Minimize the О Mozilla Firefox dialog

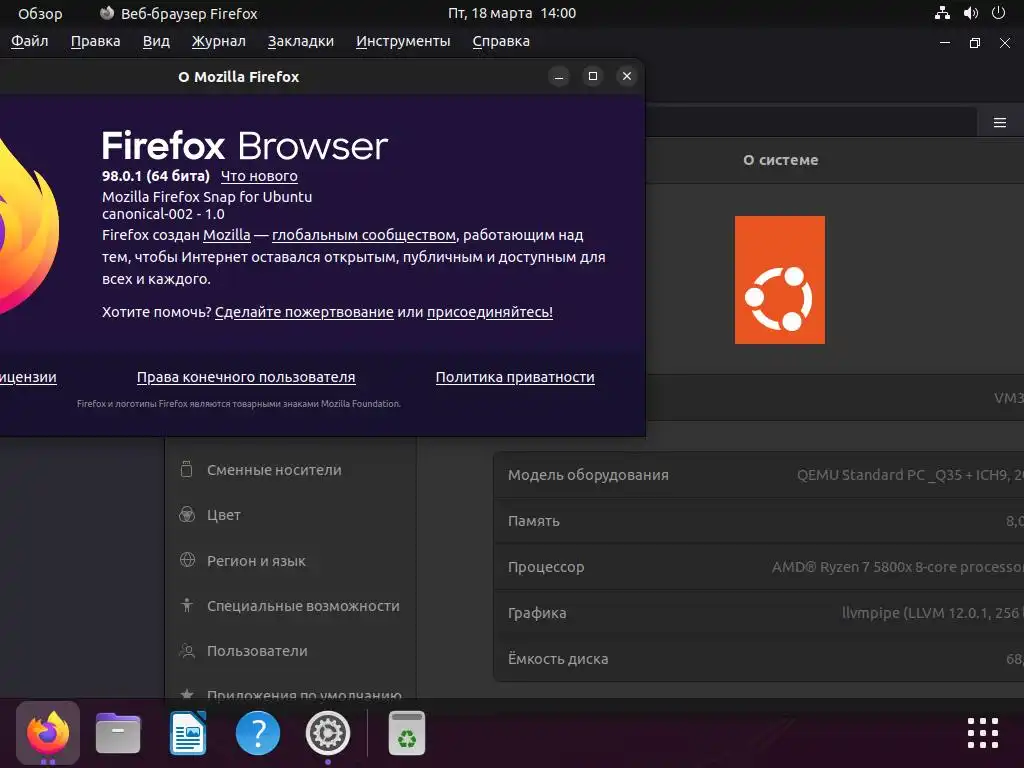click(558, 76)
